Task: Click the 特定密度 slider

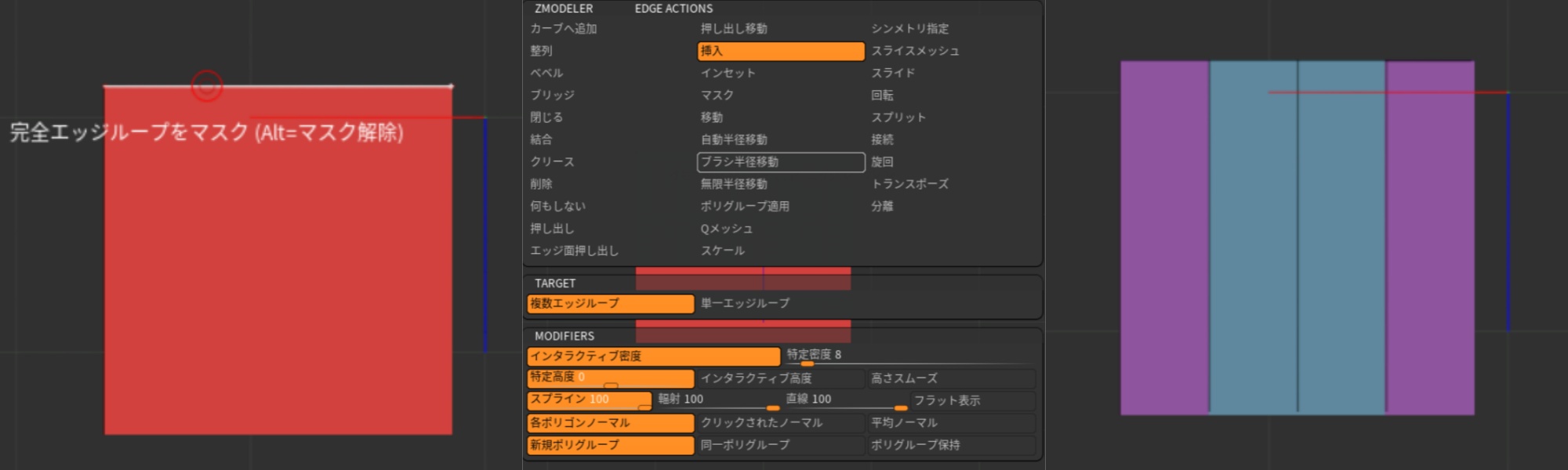Action: click(909, 356)
